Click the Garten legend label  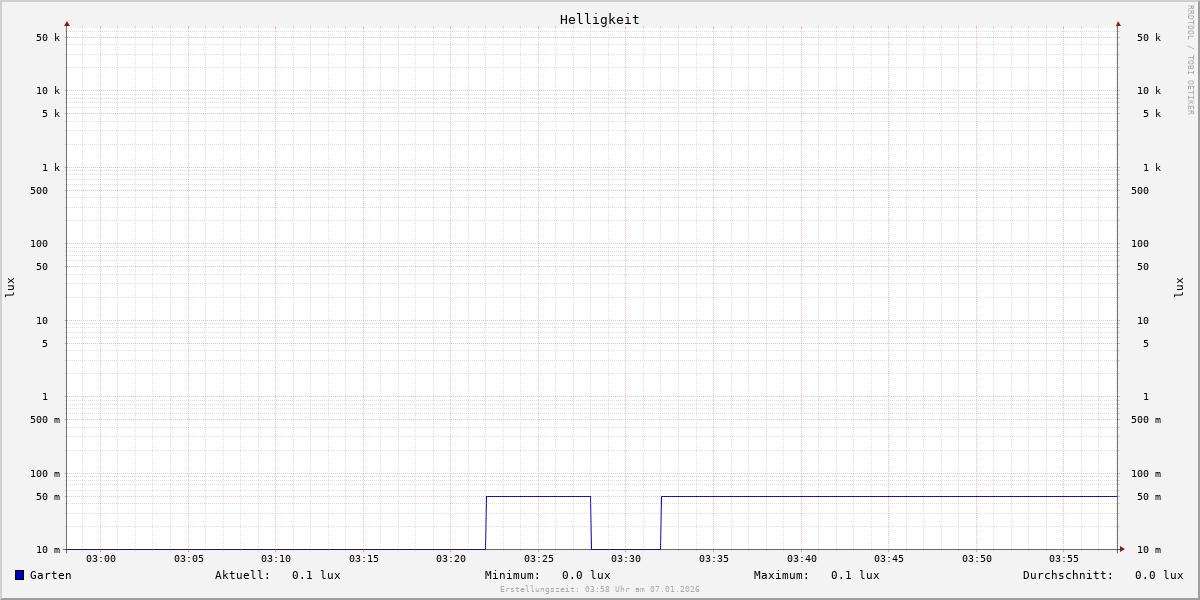[x=50, y=575]
